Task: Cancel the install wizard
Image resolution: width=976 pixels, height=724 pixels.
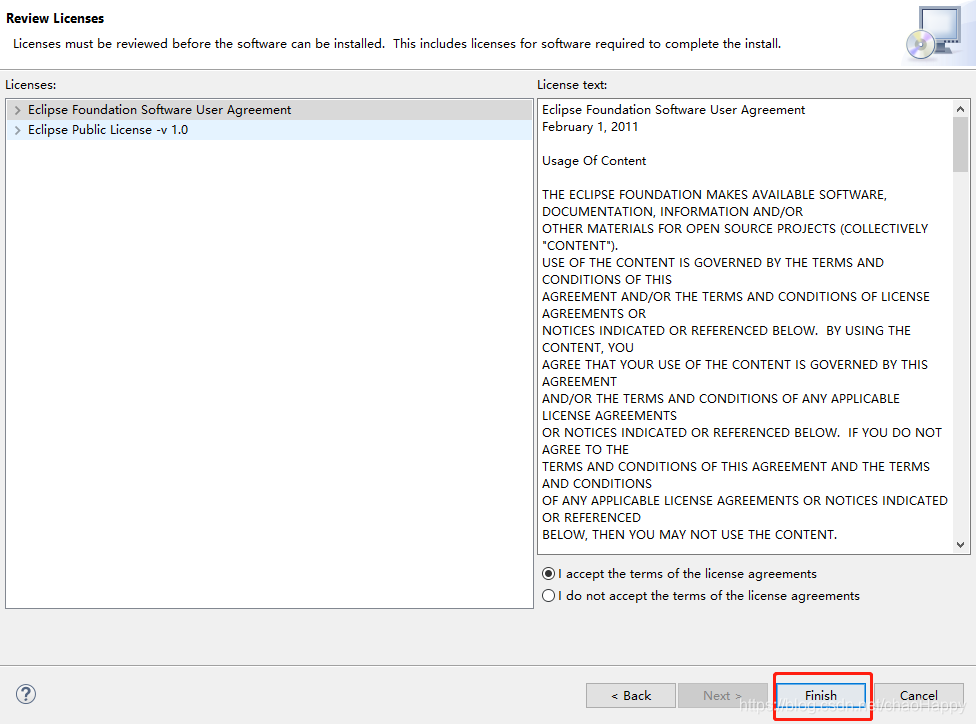Action: click(x=919, y=695)
